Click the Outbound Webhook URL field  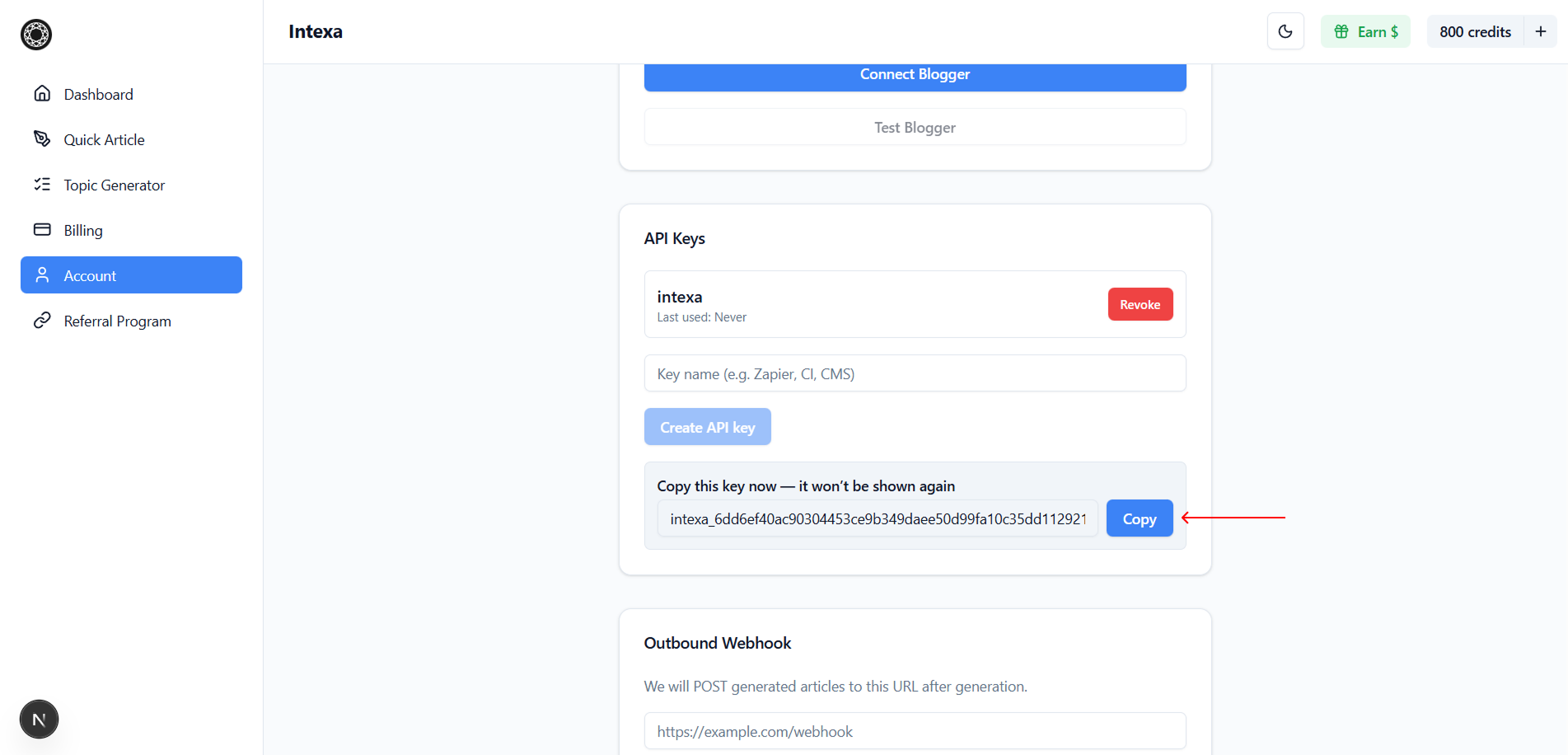(x=915, y=731)
